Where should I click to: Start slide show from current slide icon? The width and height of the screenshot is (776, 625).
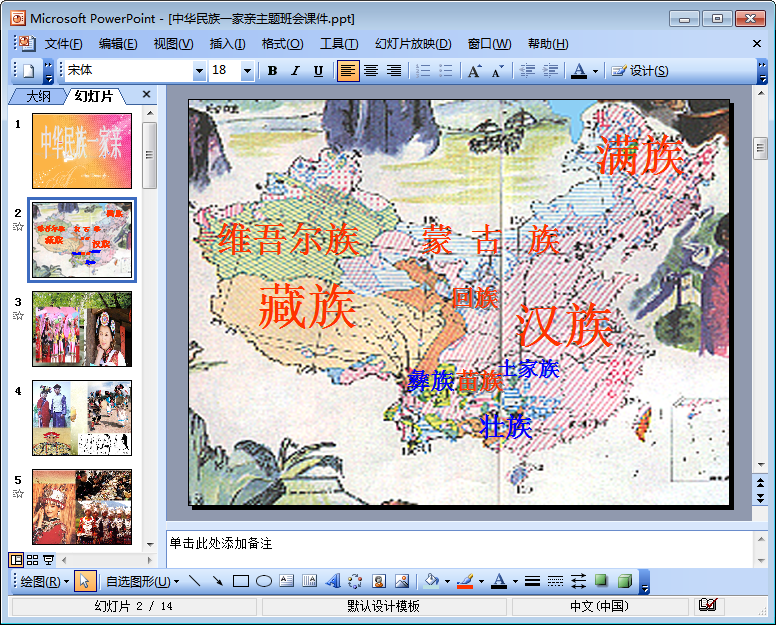point(48,560)
